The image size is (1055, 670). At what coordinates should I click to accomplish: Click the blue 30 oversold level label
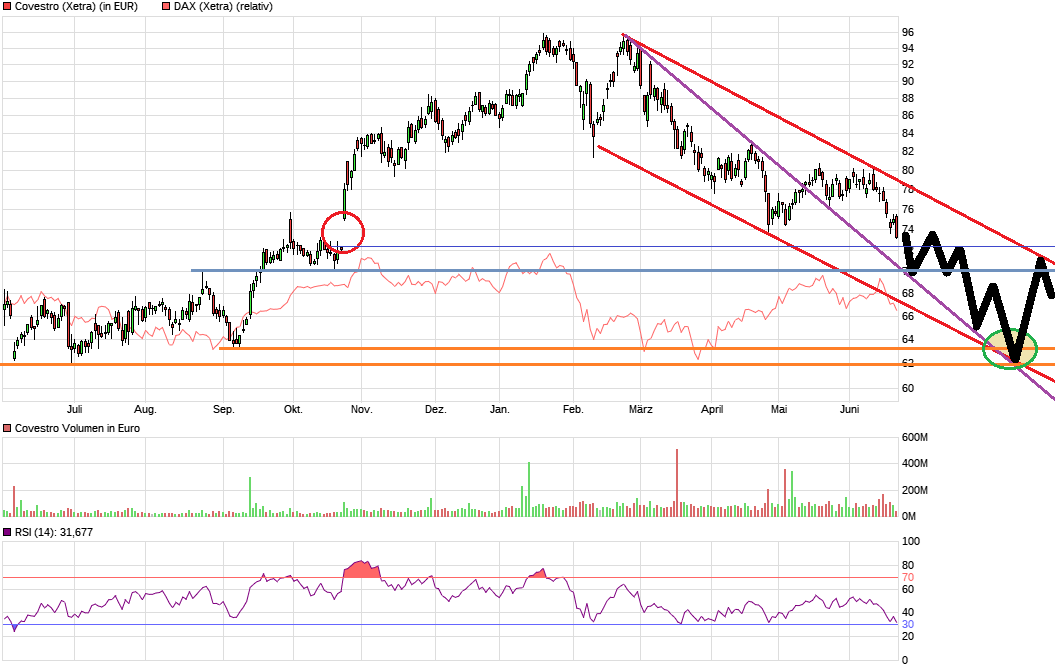click(908, 625)
